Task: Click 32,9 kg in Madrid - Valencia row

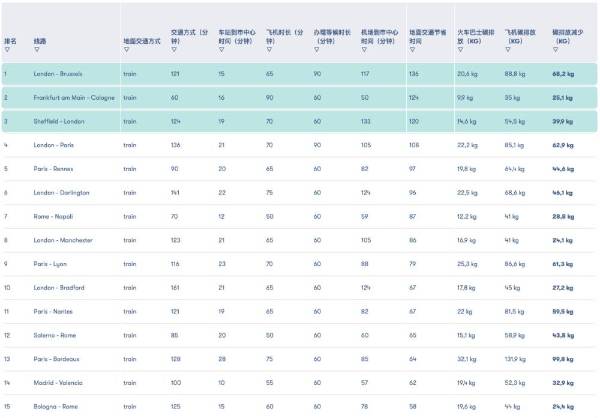Action: [563, 383]
